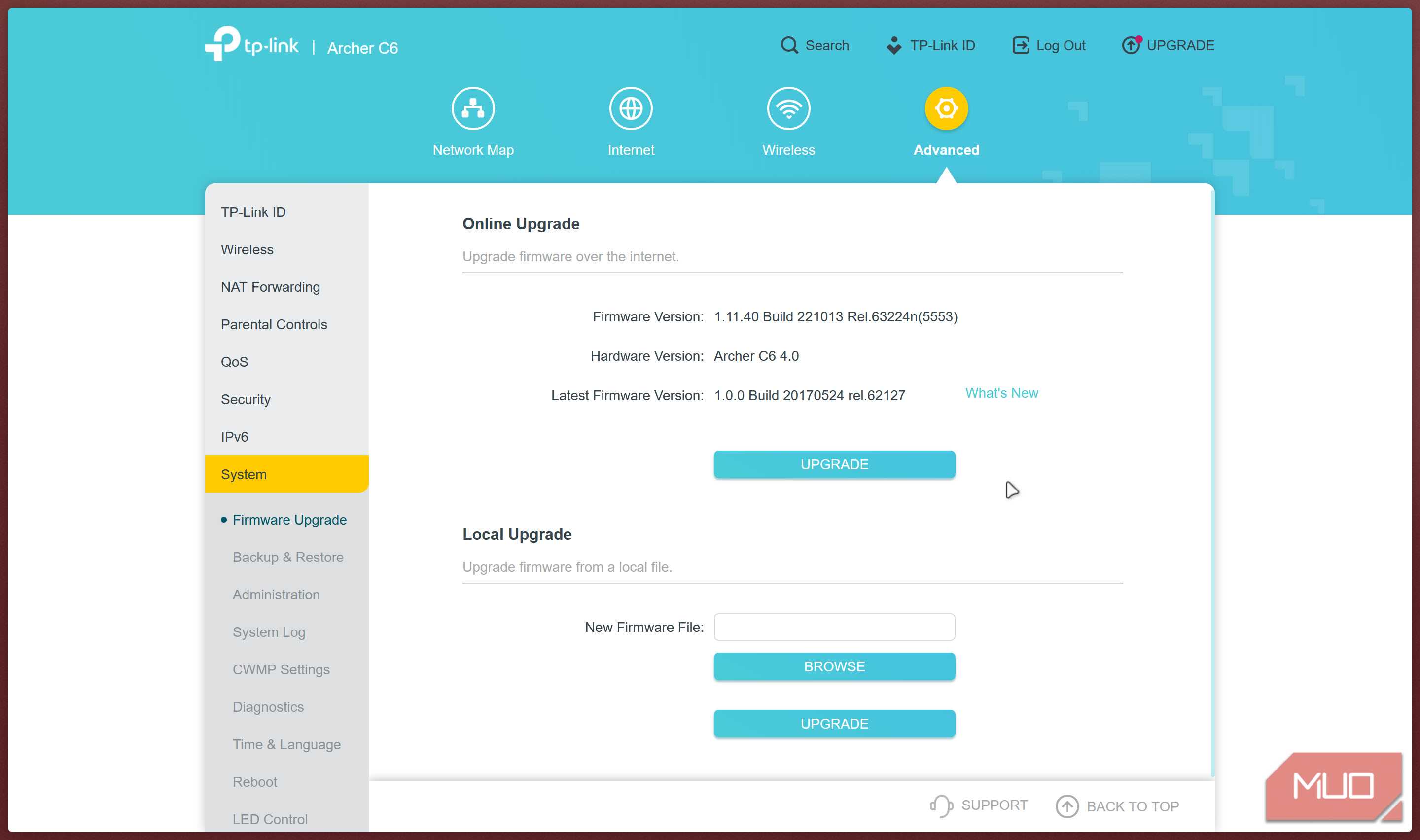Image resolution: width=1420 pixels, height=840 pixels.
Task: Click the Advanced gear icon
Action: [x=945, y=107]
